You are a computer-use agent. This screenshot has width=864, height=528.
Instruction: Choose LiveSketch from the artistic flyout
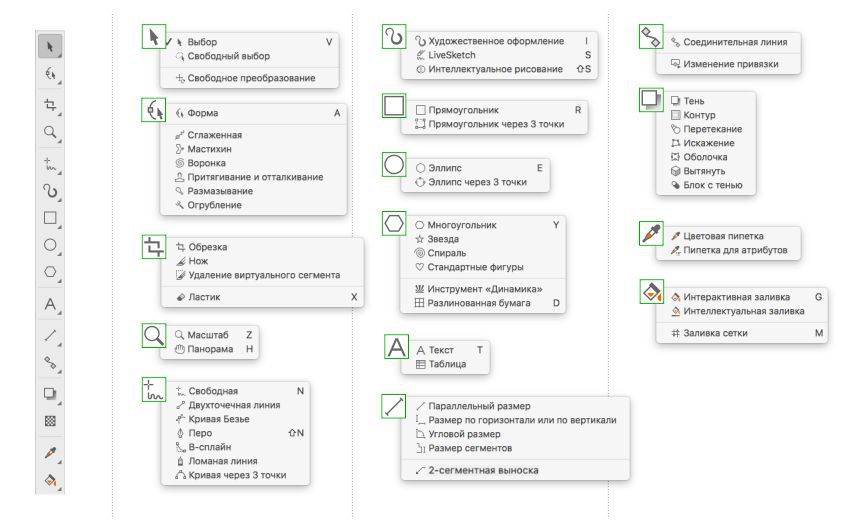tap(452, 55)
